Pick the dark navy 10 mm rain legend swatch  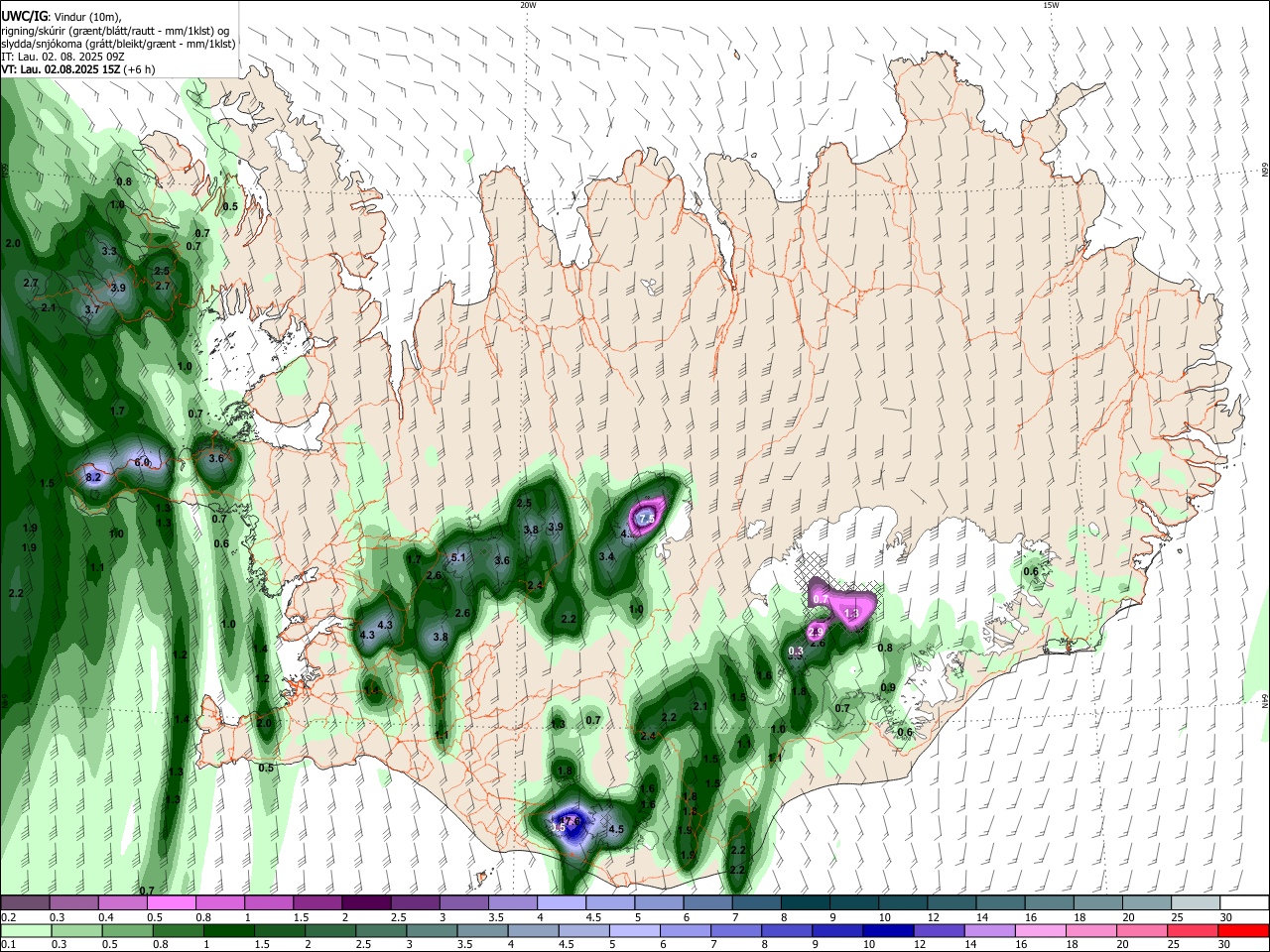887,930
